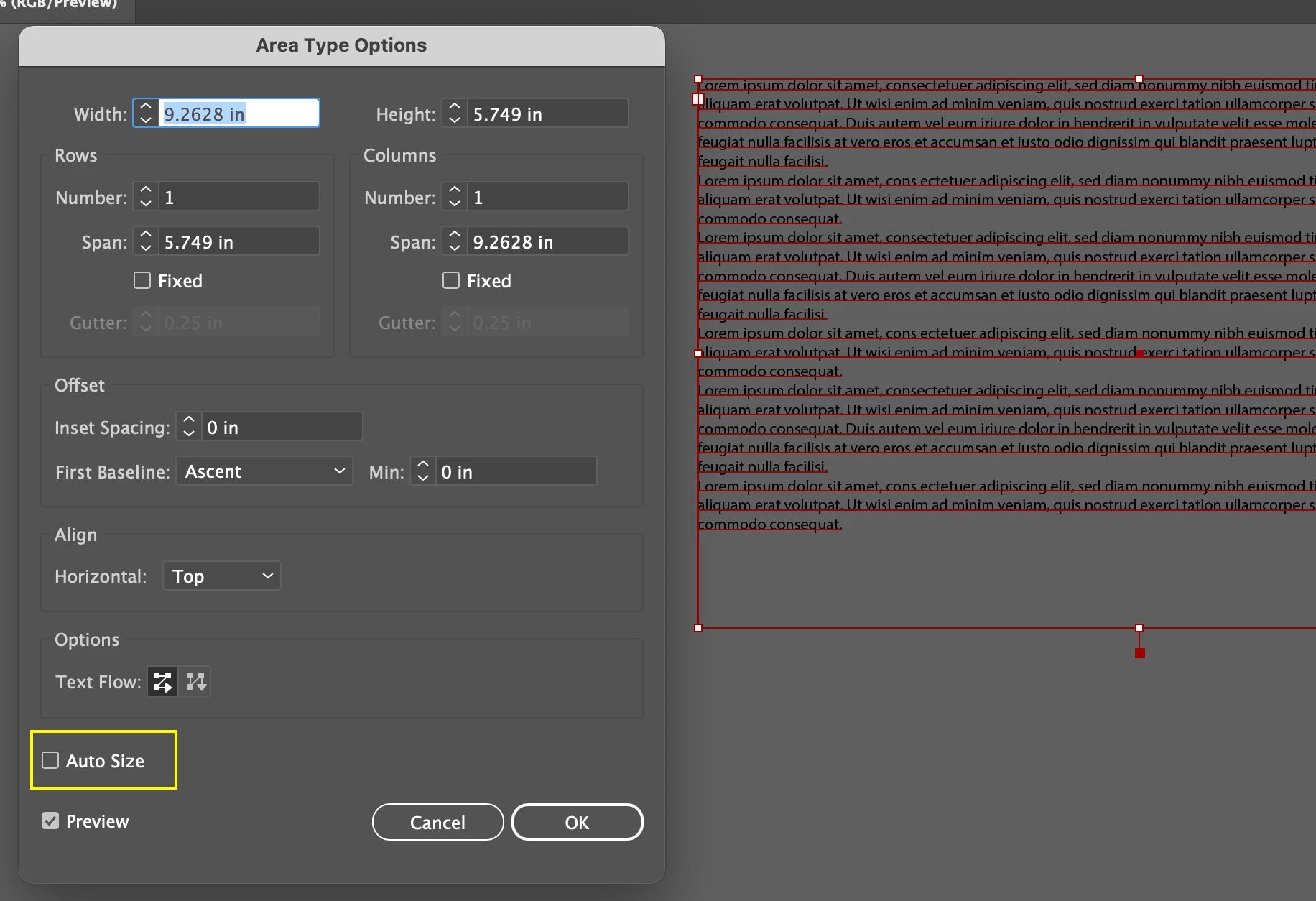Check Fixed under Rows
This screenshot has width=1316, height=901.
(x=142, y=280)
